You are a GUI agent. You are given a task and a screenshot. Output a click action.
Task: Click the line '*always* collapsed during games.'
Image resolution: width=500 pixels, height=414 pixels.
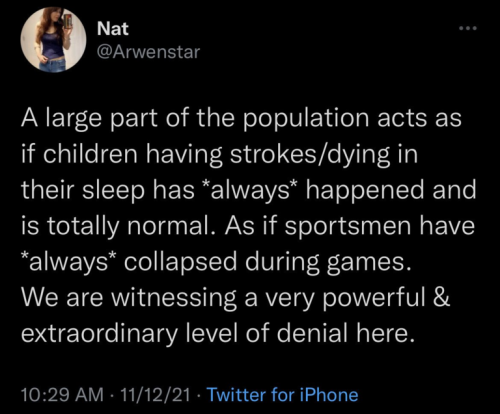tap(215, 262)
